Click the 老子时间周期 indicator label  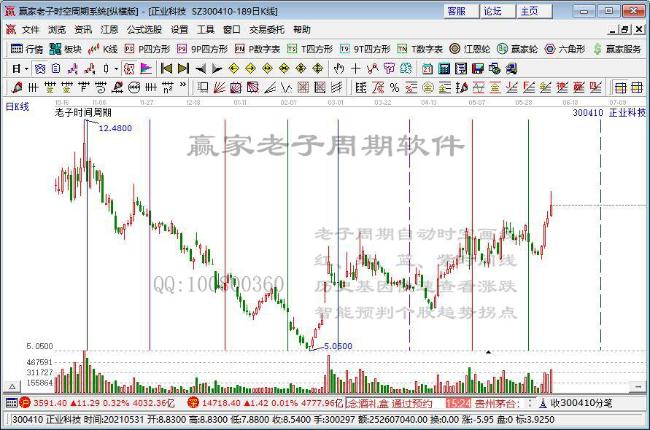point(83,112)
